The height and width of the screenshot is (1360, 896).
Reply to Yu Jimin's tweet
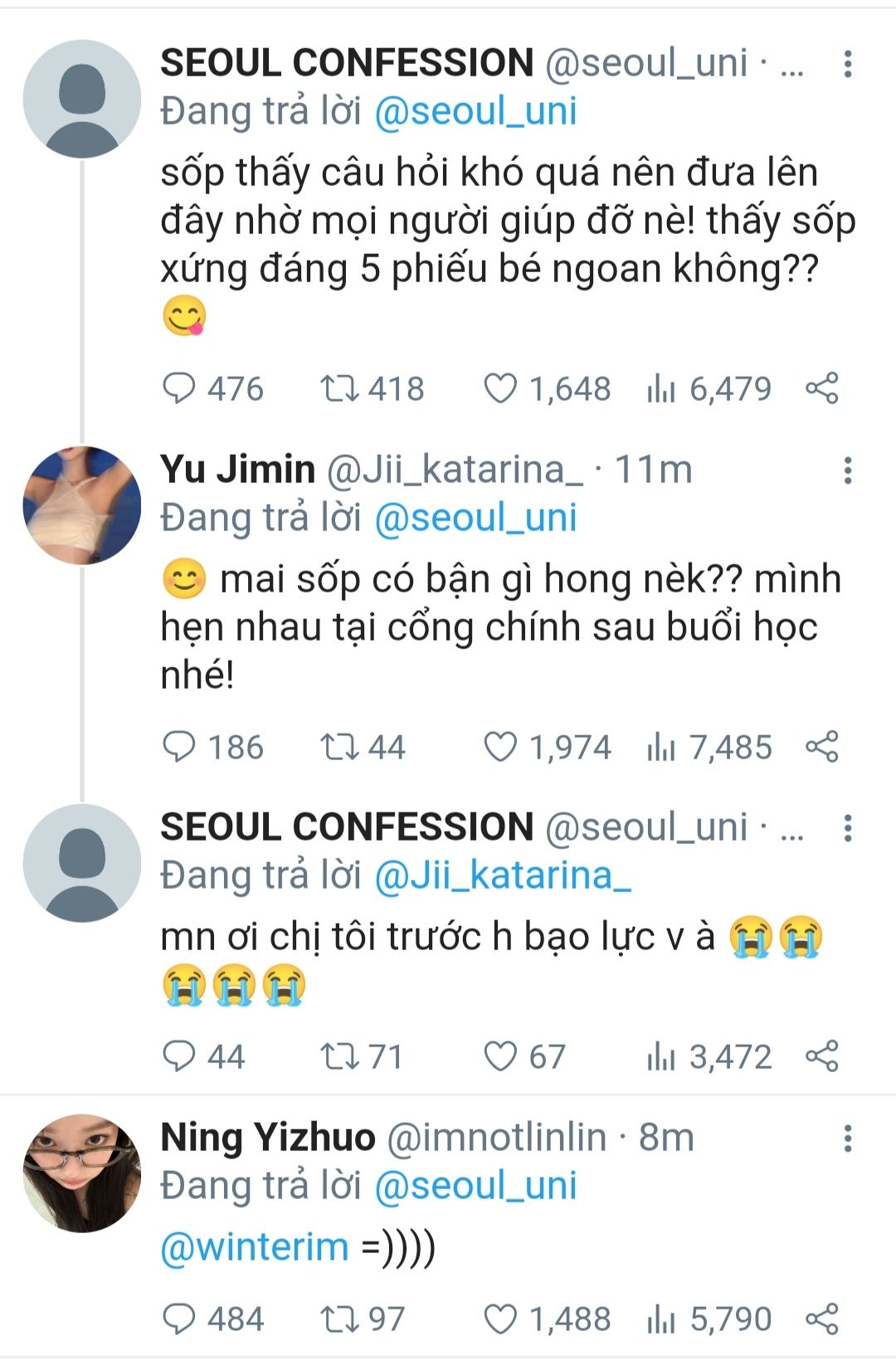click(x=179, y=747)
